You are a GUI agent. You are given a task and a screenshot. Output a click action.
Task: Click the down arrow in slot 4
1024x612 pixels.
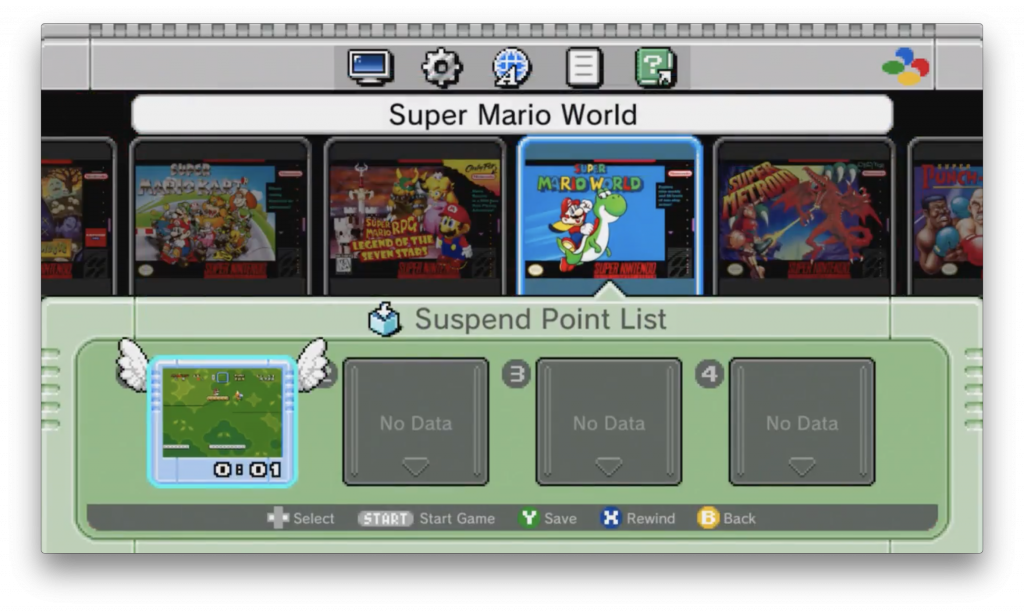[x=801, y=466]
